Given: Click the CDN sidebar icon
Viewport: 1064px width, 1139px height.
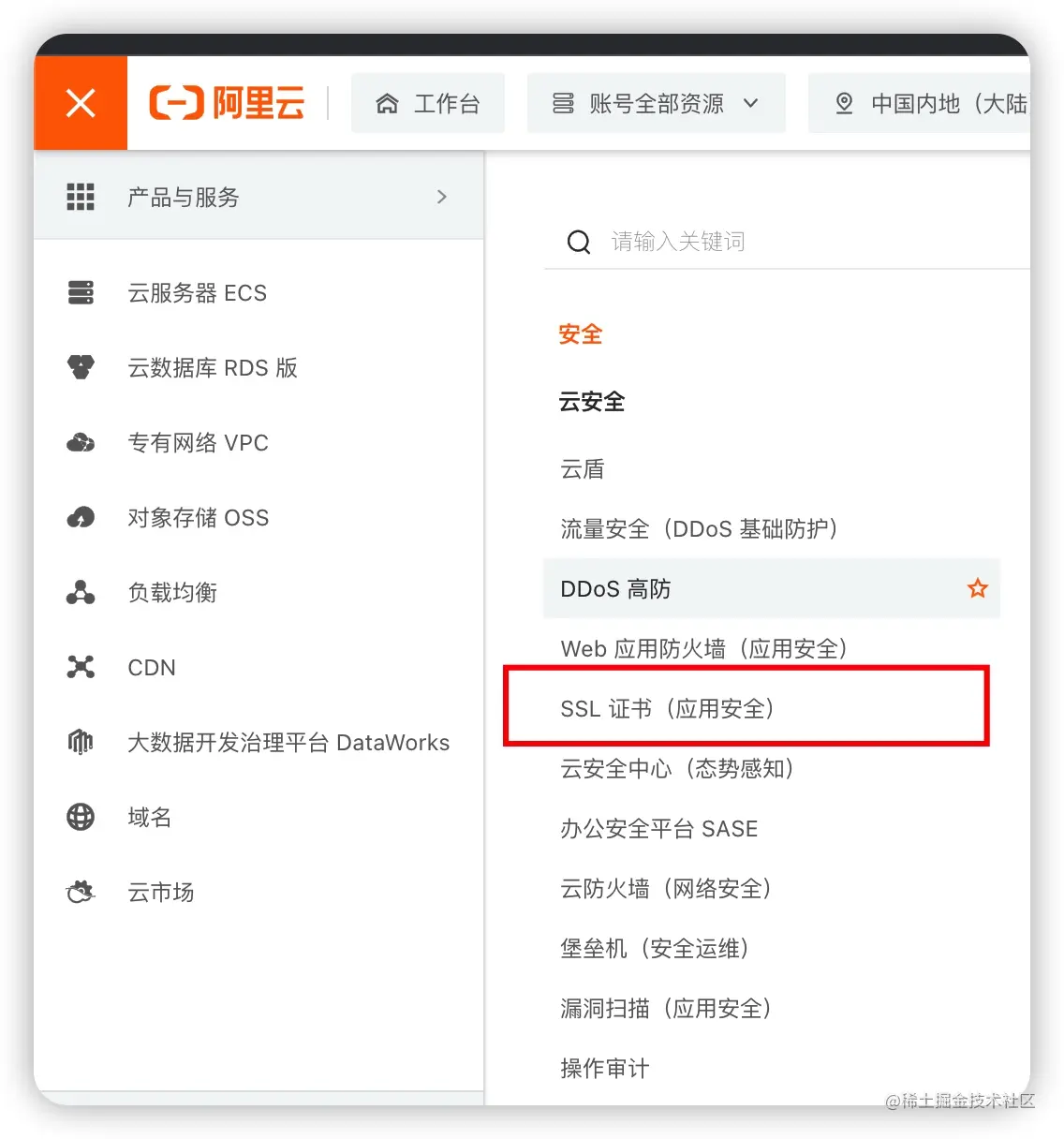Looking at the screenshot, I should [x=81, y=667].
